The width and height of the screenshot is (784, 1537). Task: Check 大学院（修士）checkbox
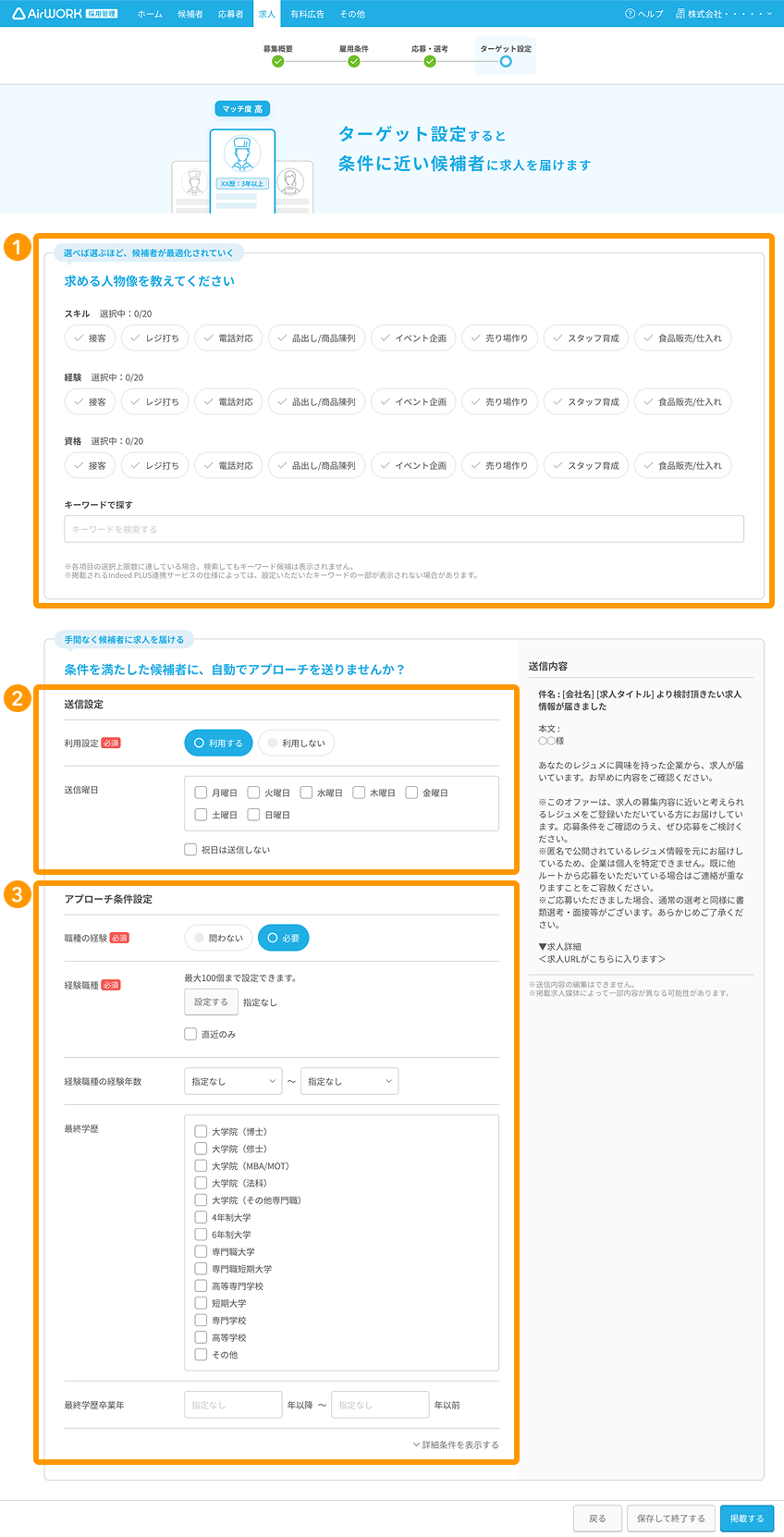pyautogui.click(x=201, y=1149)
